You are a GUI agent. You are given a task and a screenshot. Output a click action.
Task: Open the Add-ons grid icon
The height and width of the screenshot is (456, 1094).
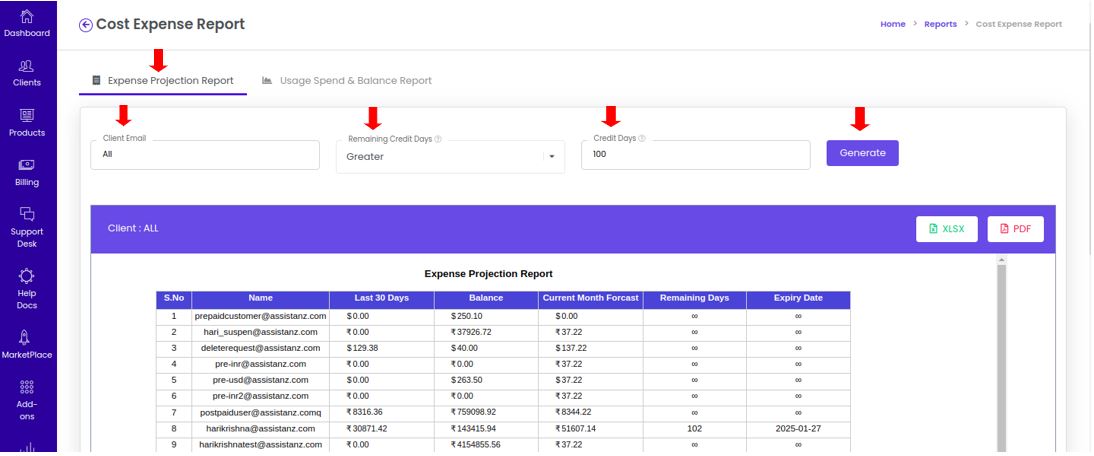(x=27, y=387)
